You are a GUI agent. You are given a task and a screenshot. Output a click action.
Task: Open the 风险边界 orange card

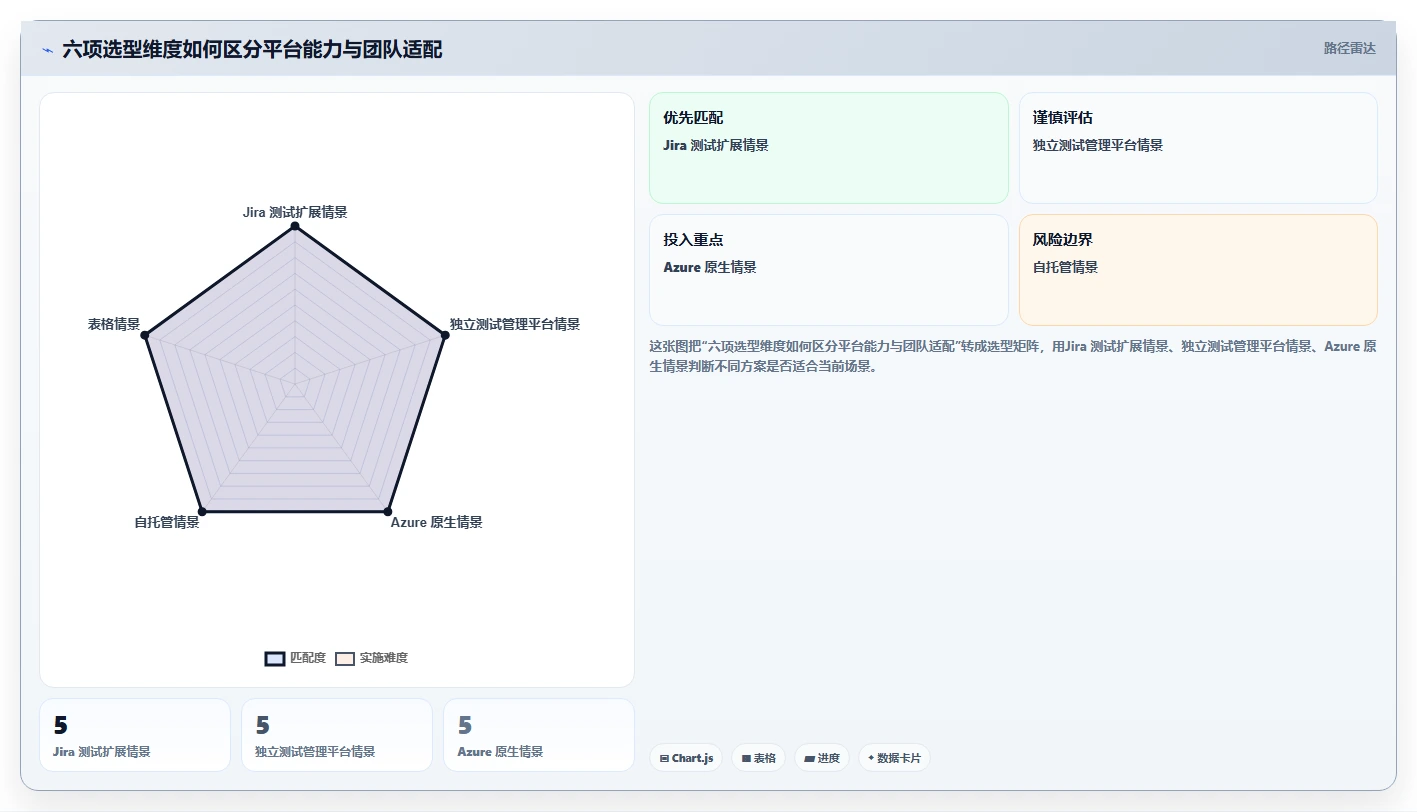[1198, 270]
